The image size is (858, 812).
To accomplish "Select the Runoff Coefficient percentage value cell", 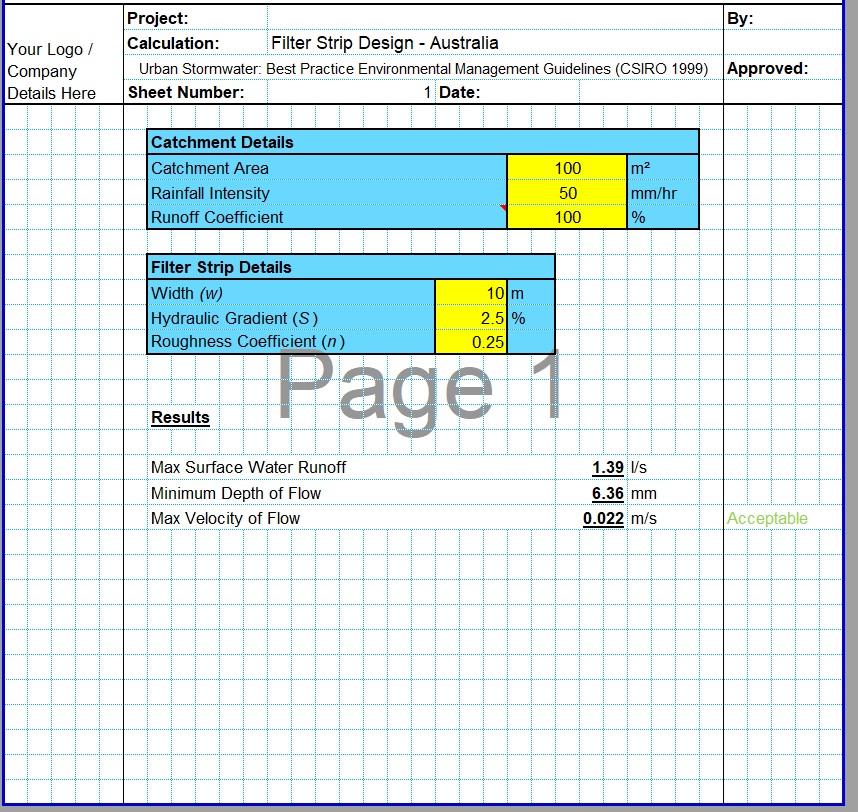I will tap(567, 217).
